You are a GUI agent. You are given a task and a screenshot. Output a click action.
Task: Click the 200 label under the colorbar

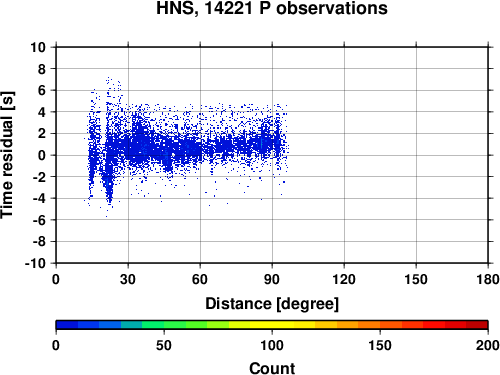pos(487,345)
